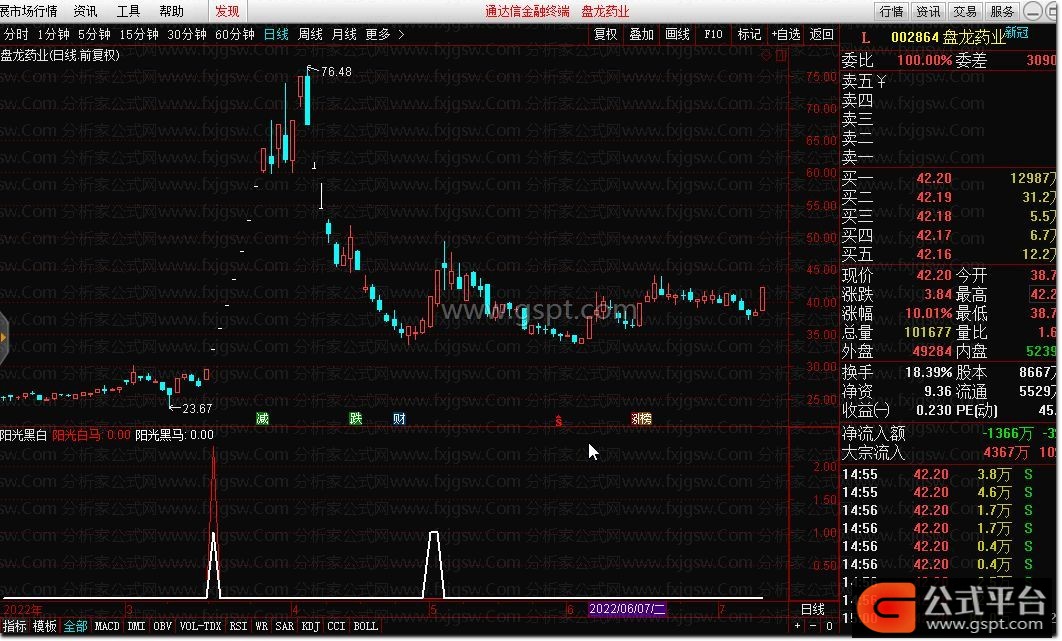Click the 复权 toolbar item
Screen dimensions: 1062x641
click(x=606, y=34)
